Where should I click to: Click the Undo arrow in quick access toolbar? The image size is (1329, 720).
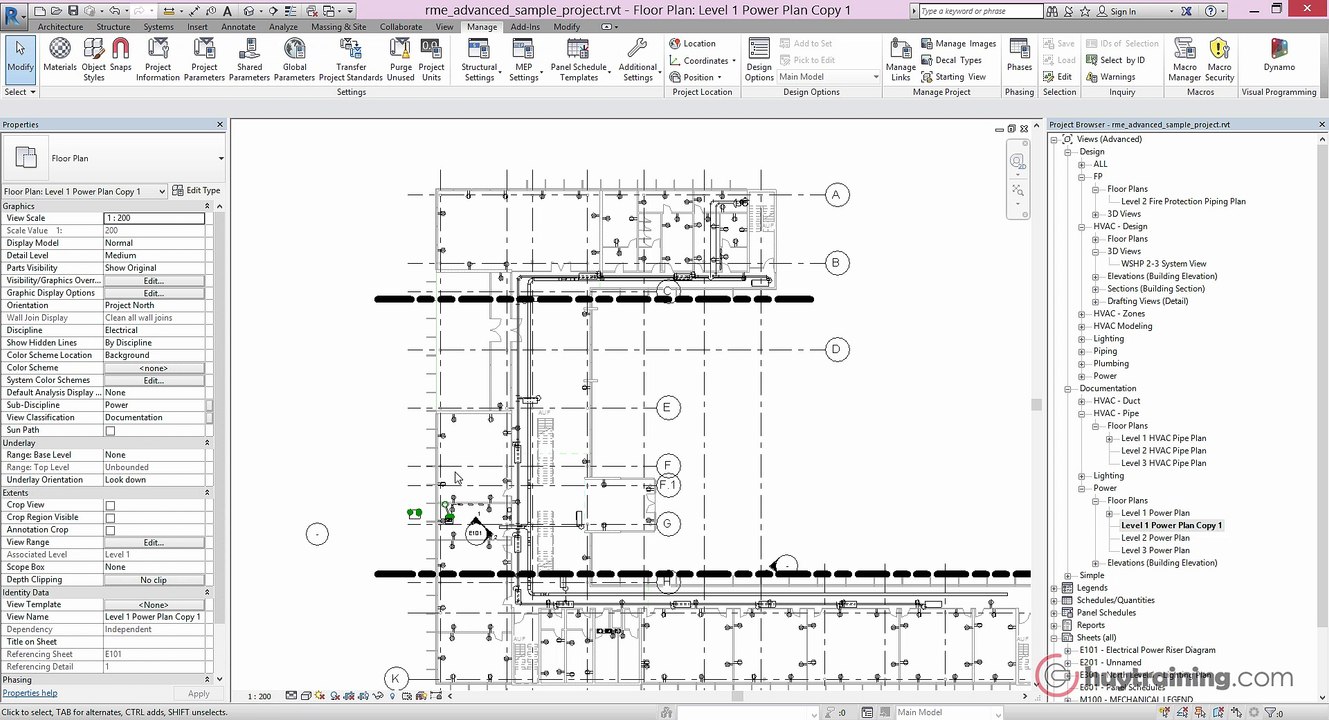[117, 11]
